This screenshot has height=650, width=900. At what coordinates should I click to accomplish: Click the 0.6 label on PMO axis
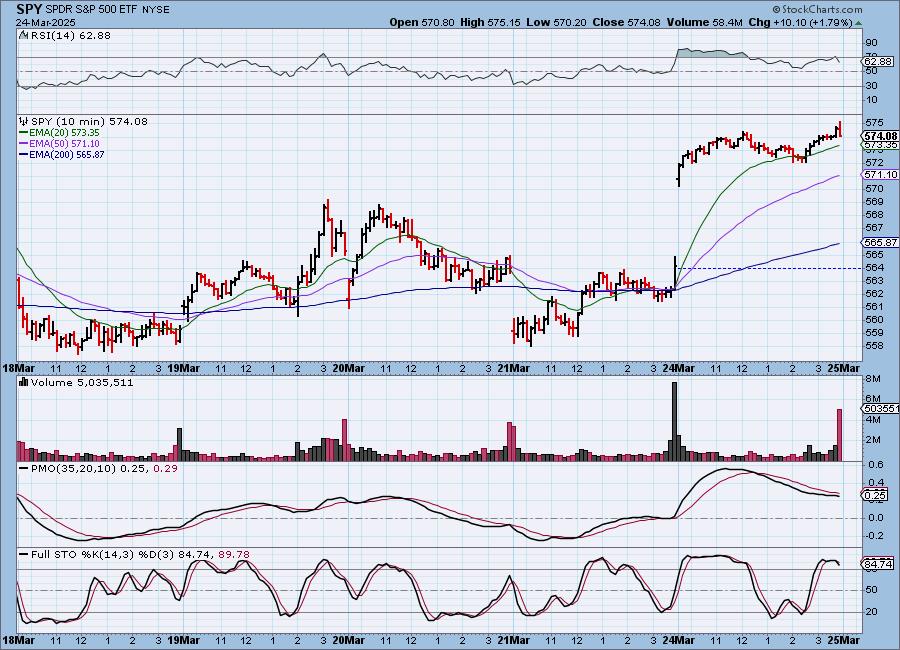(876, 465)
